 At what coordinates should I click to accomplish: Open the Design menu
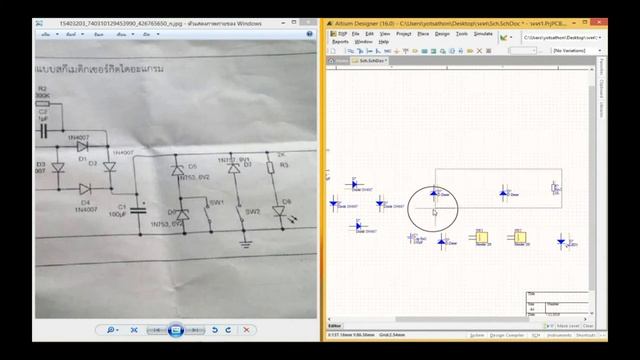(442, 34)
